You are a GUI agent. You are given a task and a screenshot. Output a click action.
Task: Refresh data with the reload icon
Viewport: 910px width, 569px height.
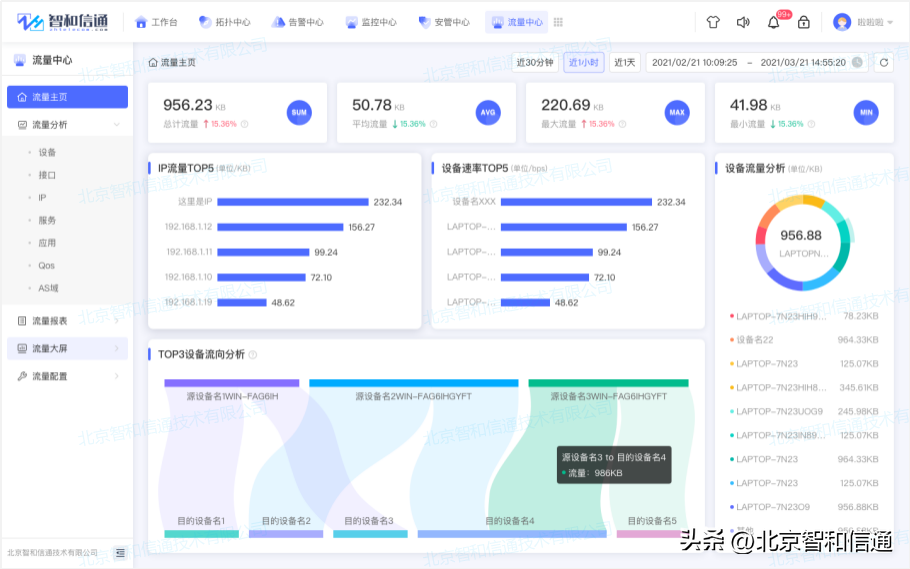coord(883,62)
